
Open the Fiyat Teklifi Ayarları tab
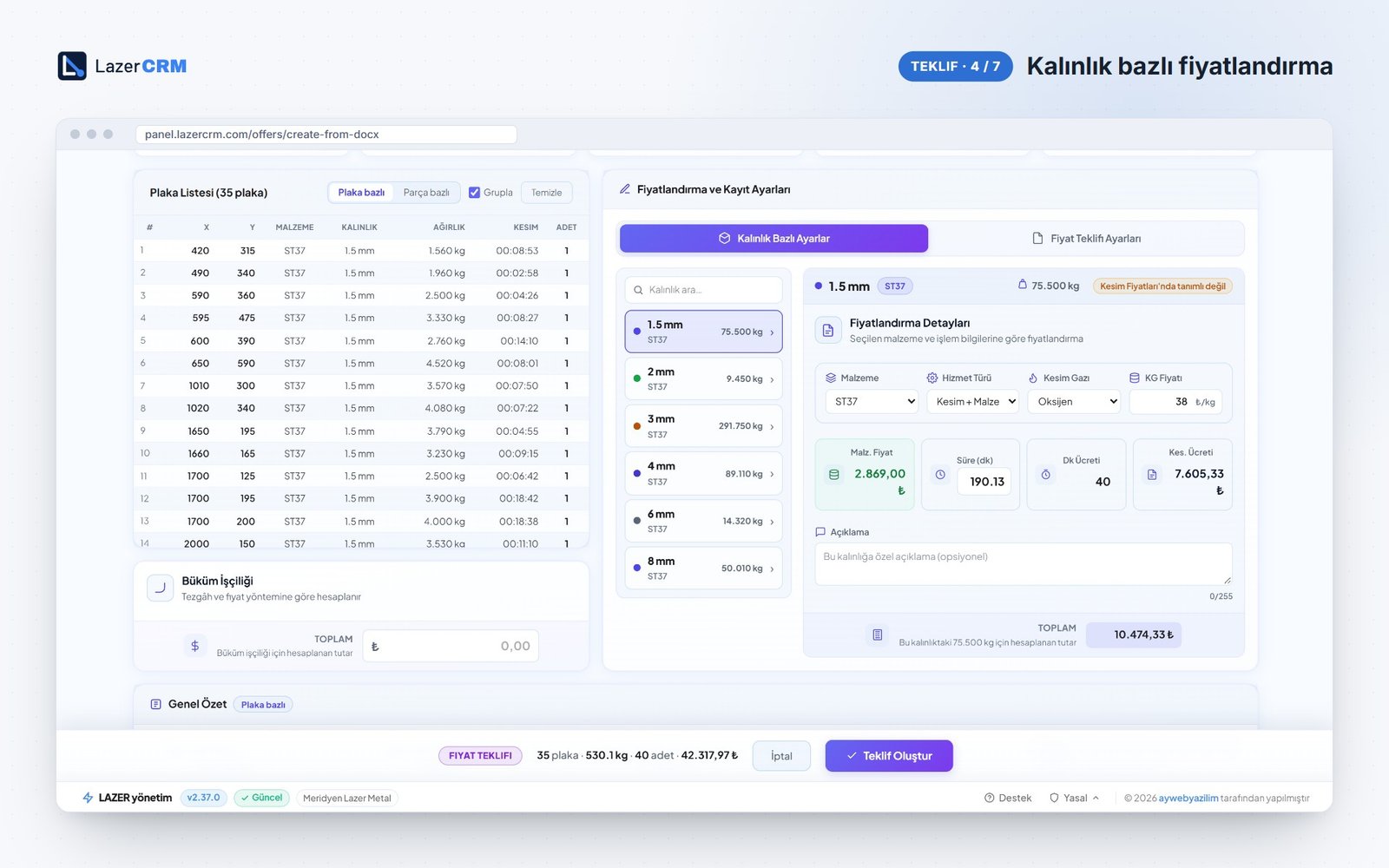coord(1086,239)
